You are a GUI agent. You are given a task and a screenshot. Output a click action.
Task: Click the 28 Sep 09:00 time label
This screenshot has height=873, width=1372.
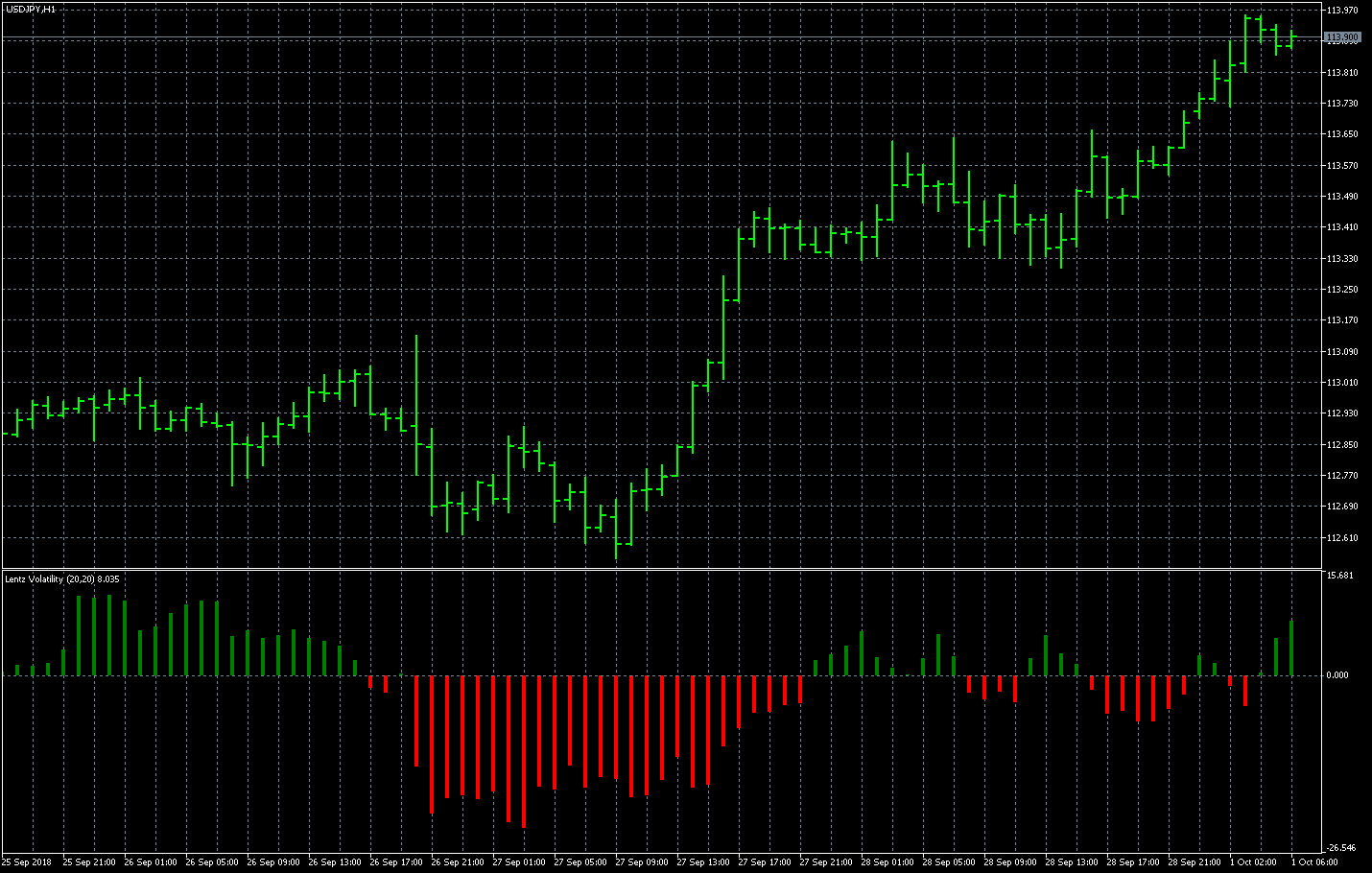click(x=1010, y=862)
